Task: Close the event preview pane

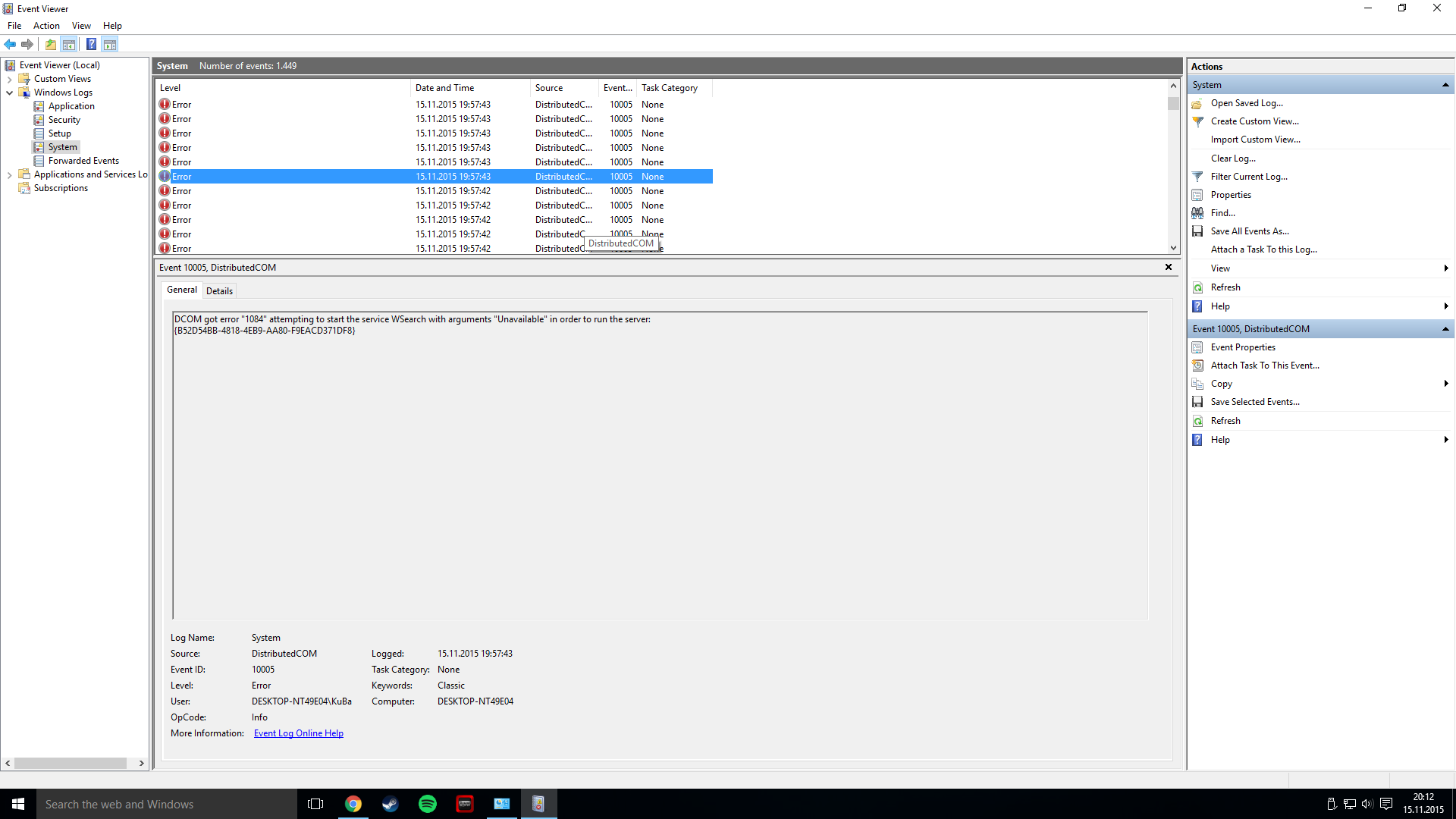Action: [1168, 267]
